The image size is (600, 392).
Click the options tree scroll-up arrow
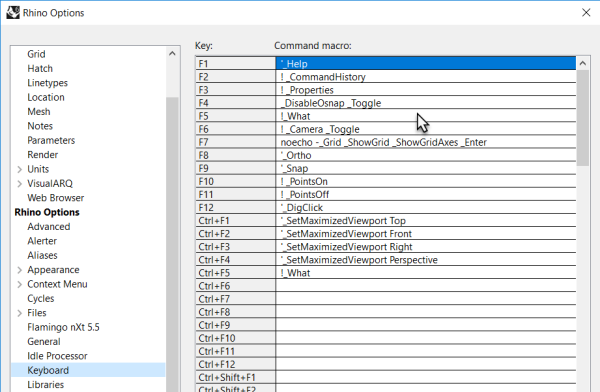[172, 54]
